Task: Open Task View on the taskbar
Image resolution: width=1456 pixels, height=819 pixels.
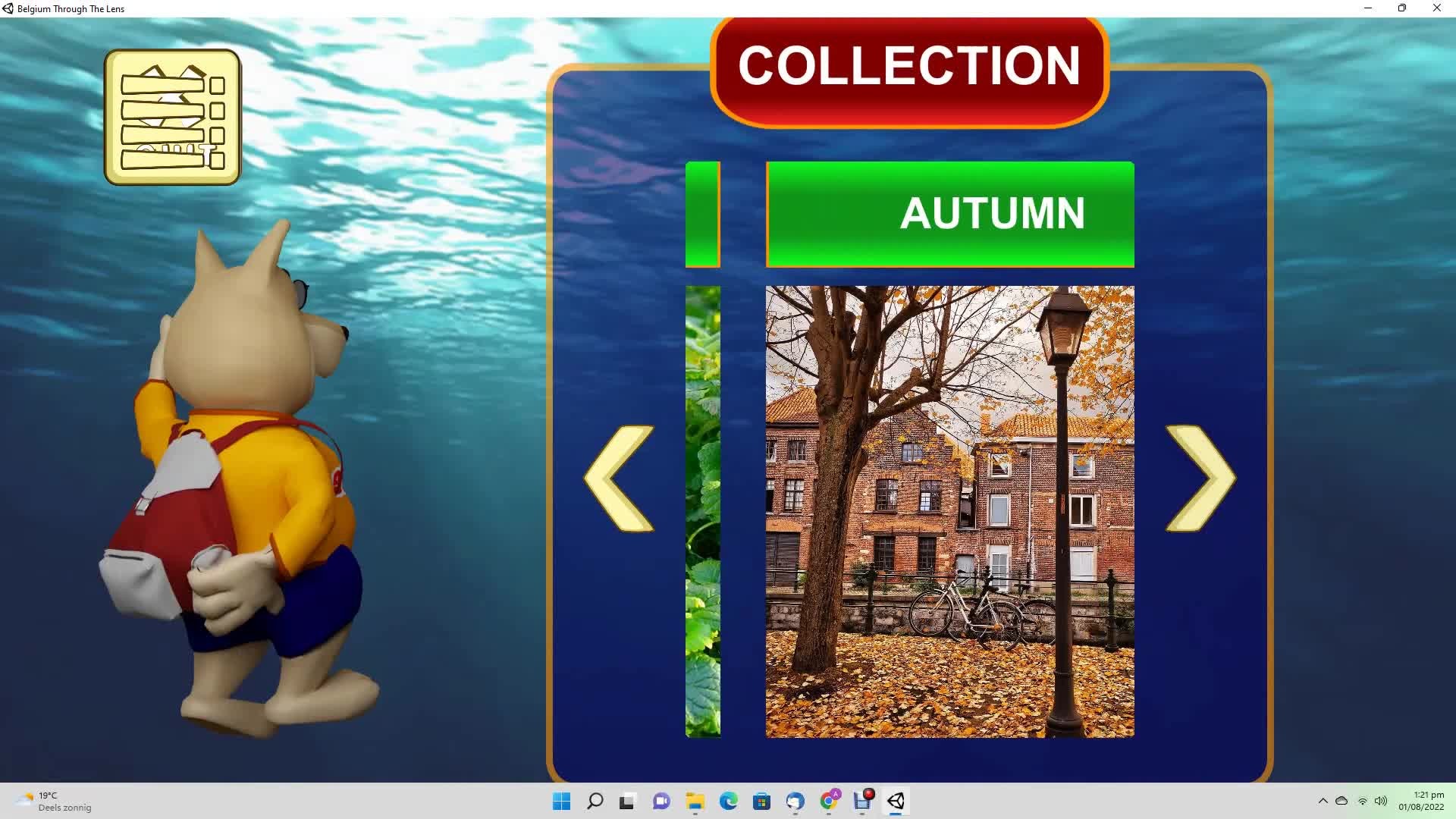Action: pos(627,801)
